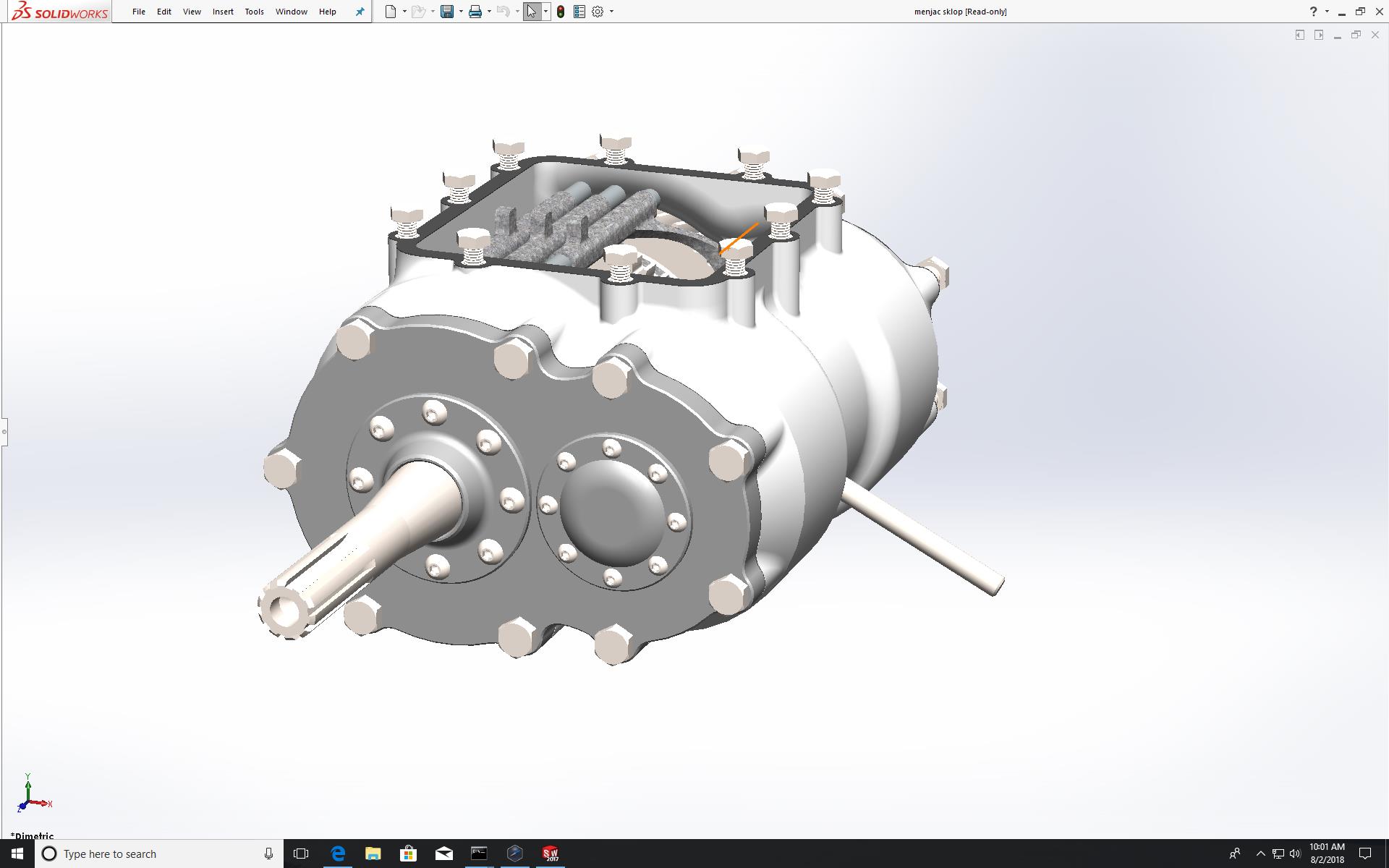Viewport: 1389px width, 868px height.
Task: Click the New document icon
Action: click(391, 12)
